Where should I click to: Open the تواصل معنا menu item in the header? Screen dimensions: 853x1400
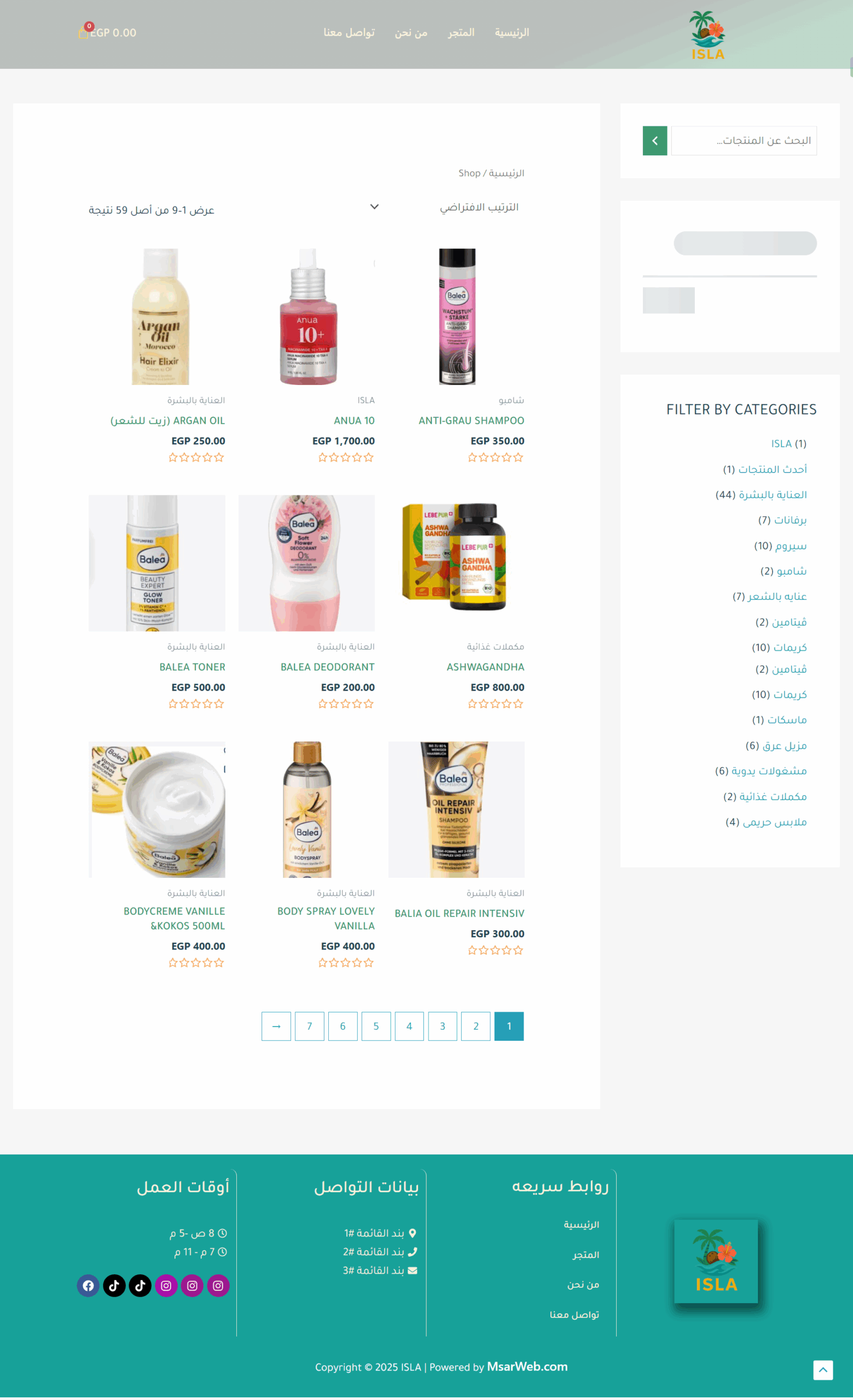pyautogui.click(x=349, y=32)
